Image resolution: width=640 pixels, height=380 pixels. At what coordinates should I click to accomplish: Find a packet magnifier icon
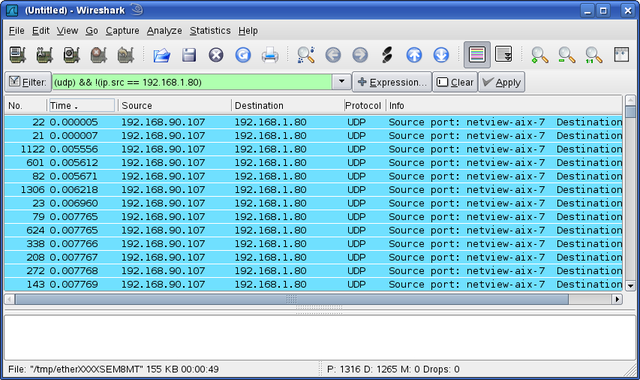pos(306,55)
